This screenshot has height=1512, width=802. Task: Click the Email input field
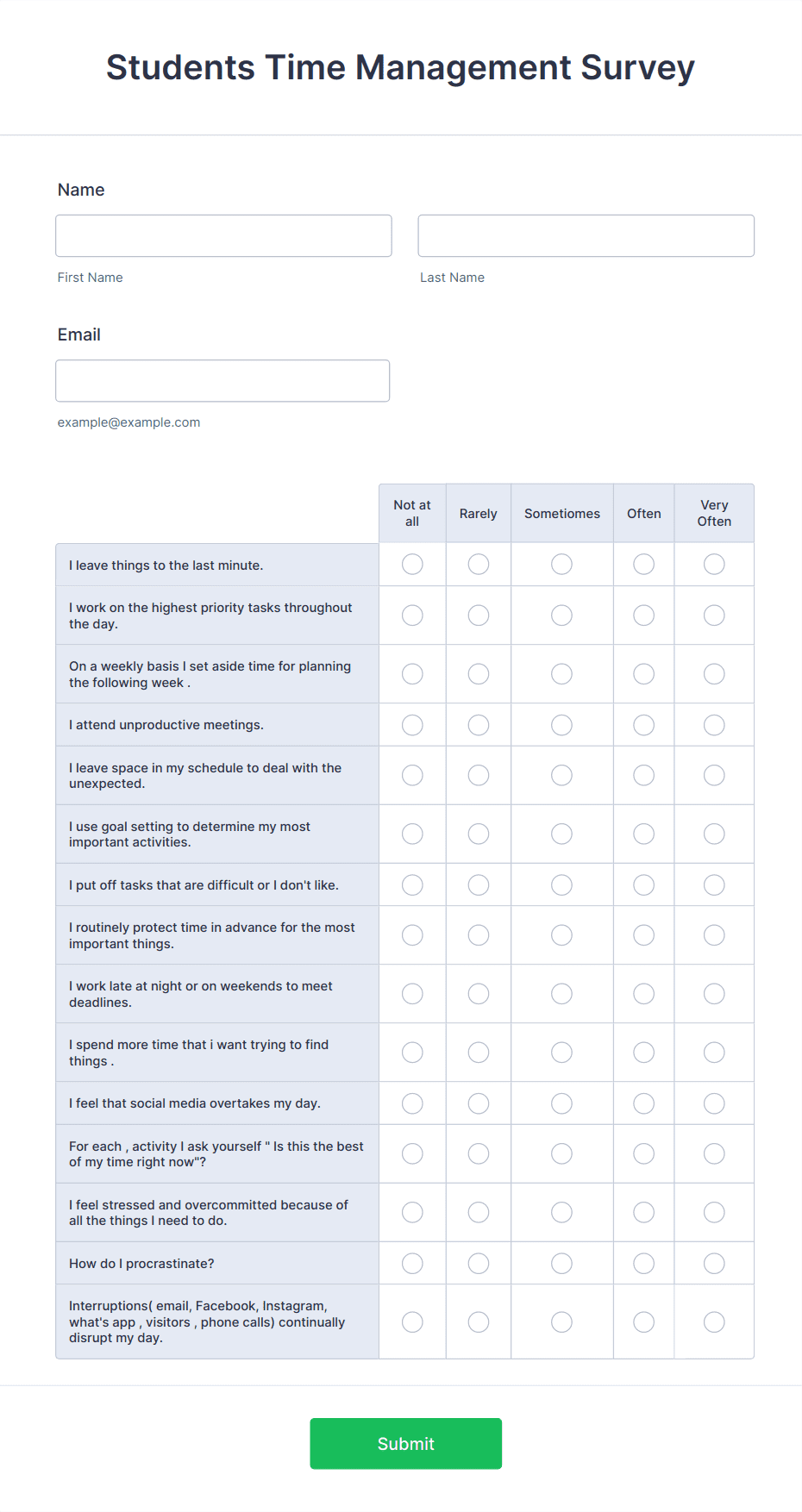(x=222, y=380)
